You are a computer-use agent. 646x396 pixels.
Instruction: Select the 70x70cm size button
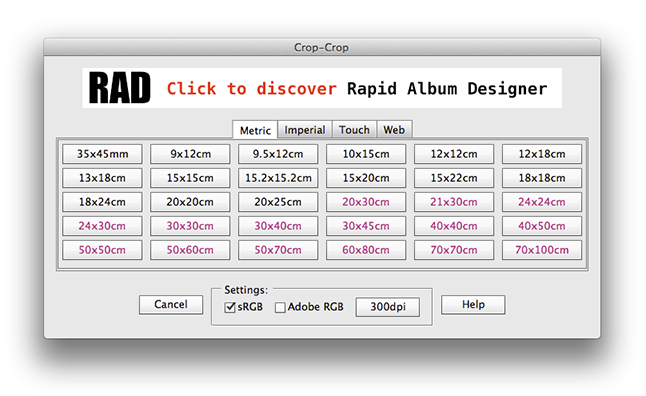point(454,250)
